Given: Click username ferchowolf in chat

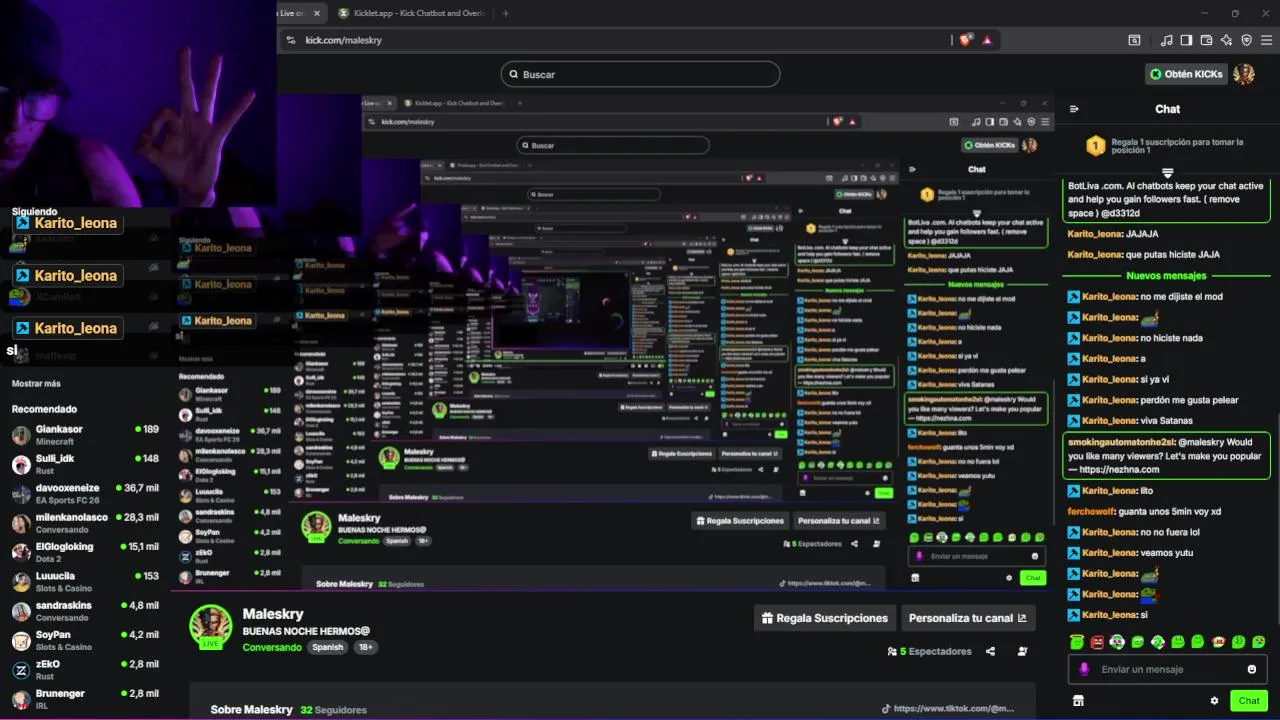Looking at the screenshot, I should [1091, 511].
